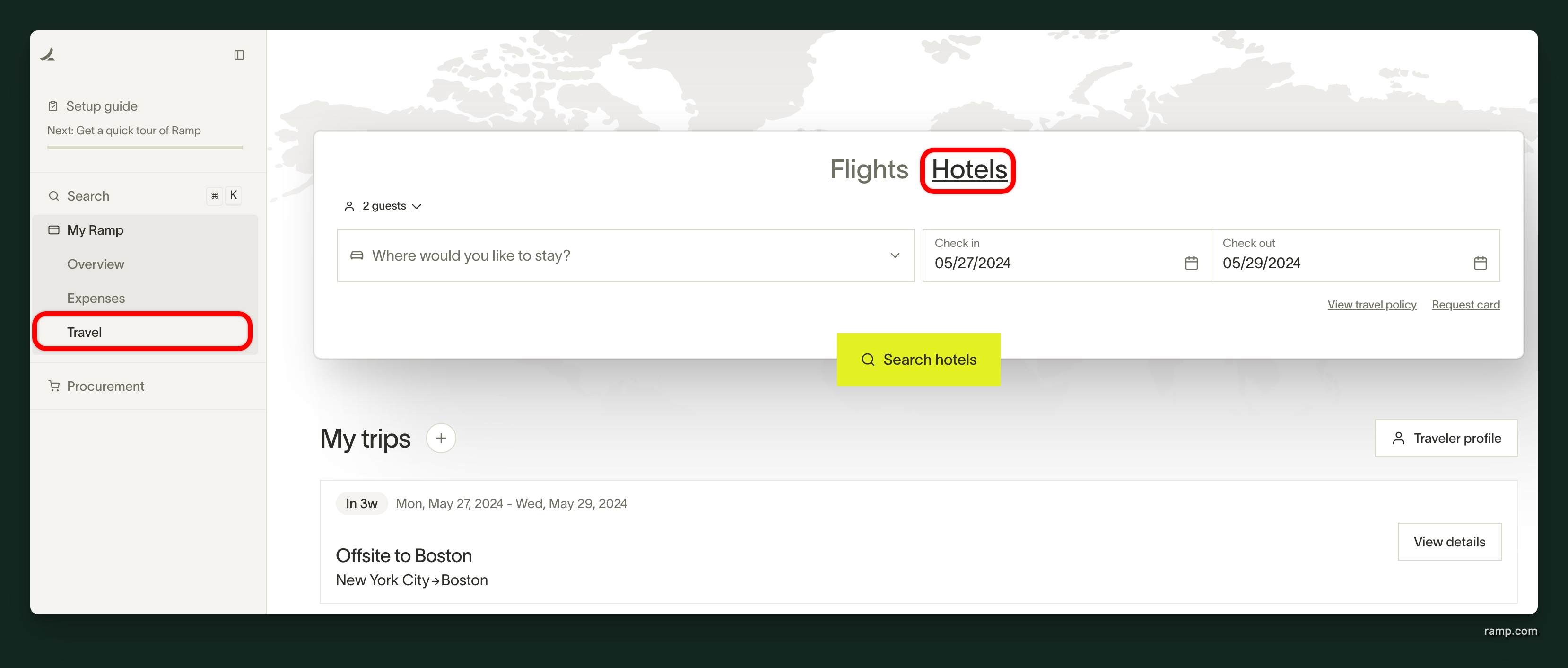Click the Search hotels button
Viewport: 1568px width, 668px height.
(x=918, y=359)
